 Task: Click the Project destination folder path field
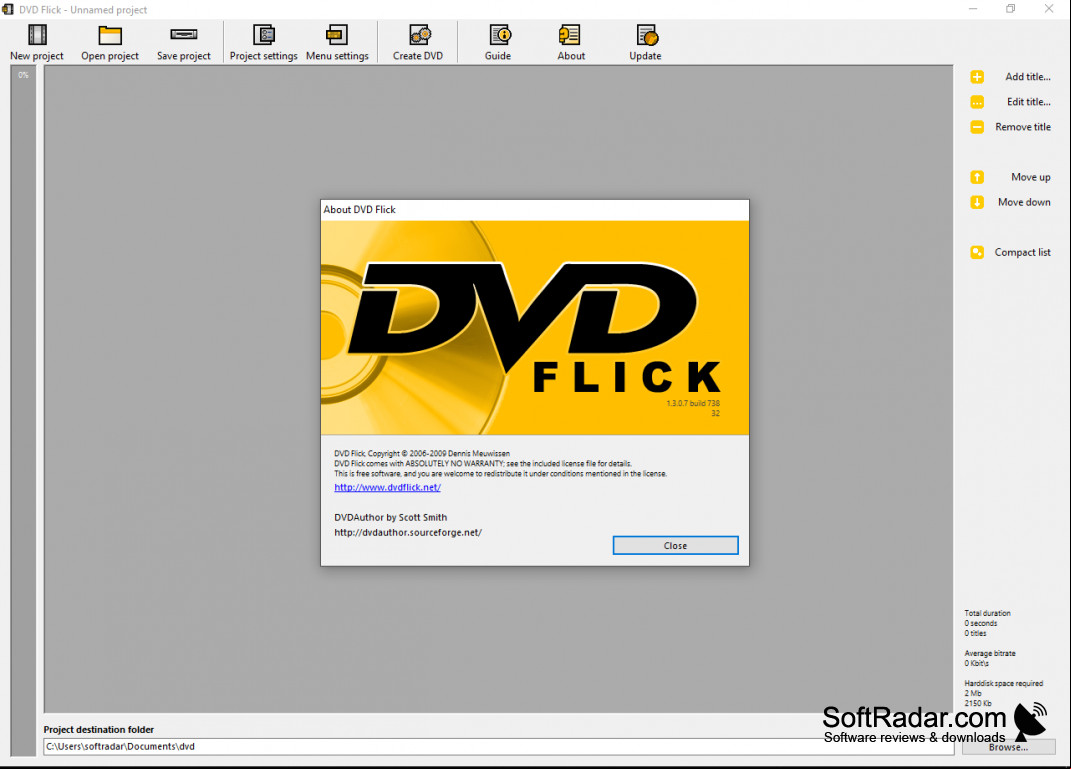[499, 746]
